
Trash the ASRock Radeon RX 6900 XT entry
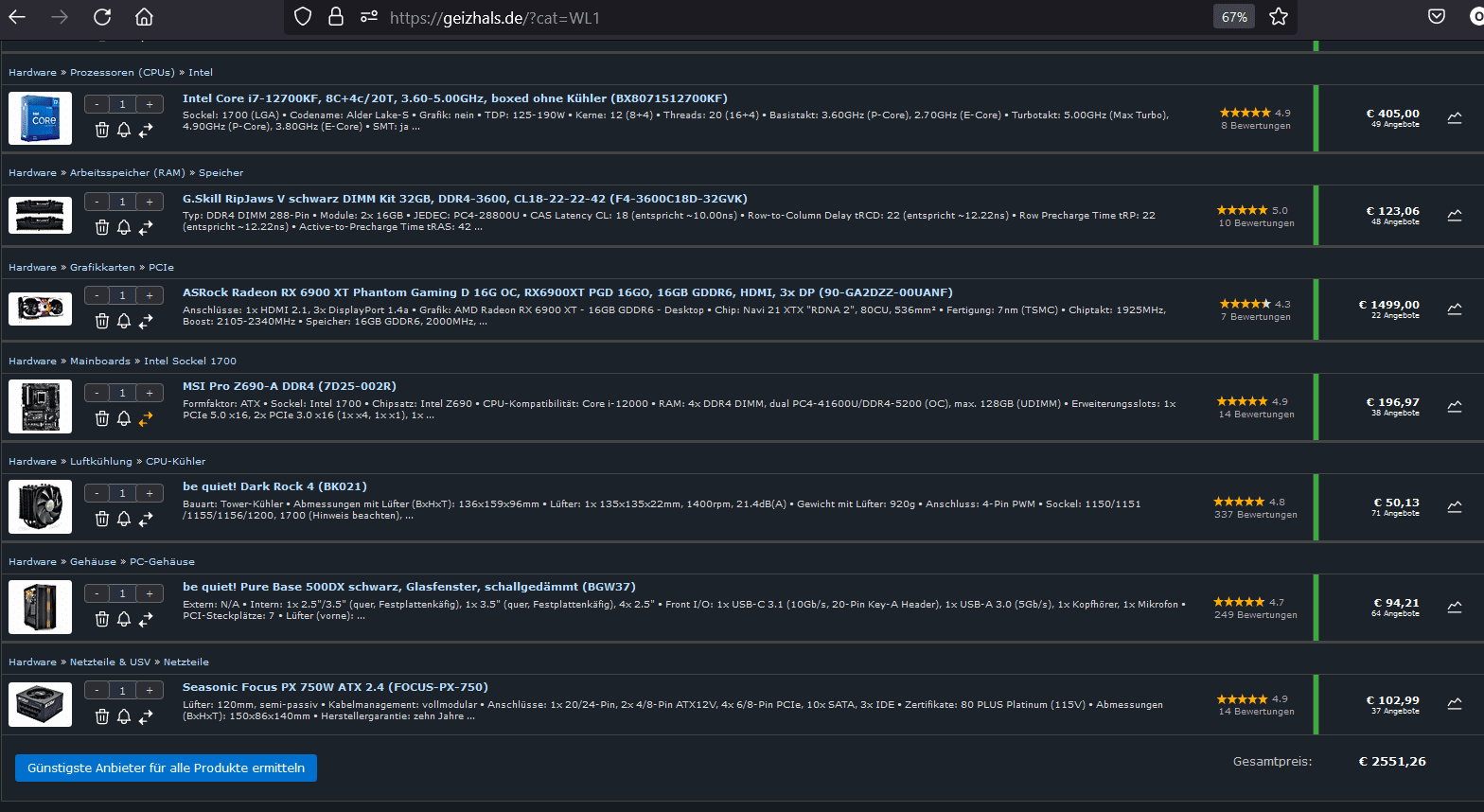[102, 321]
